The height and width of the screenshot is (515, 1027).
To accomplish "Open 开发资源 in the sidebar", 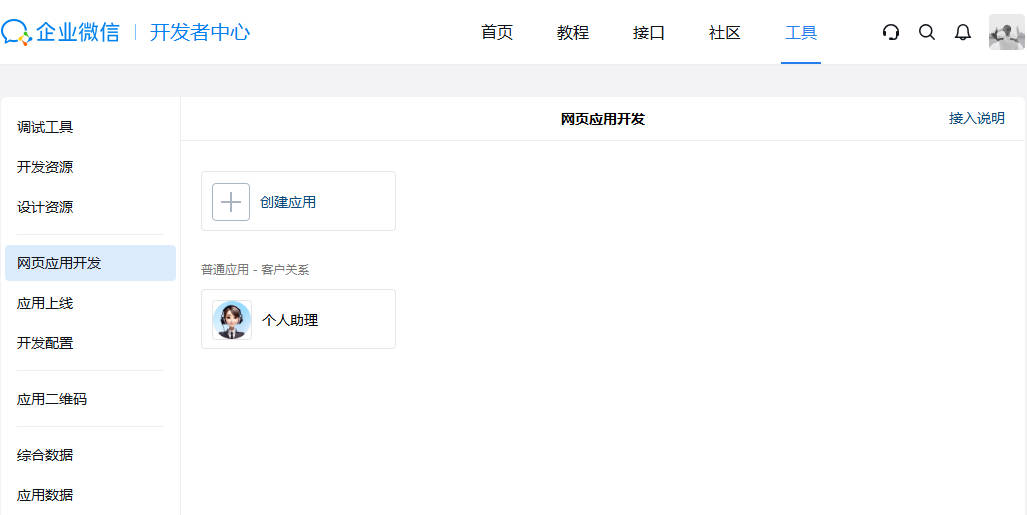I will 45,167.
